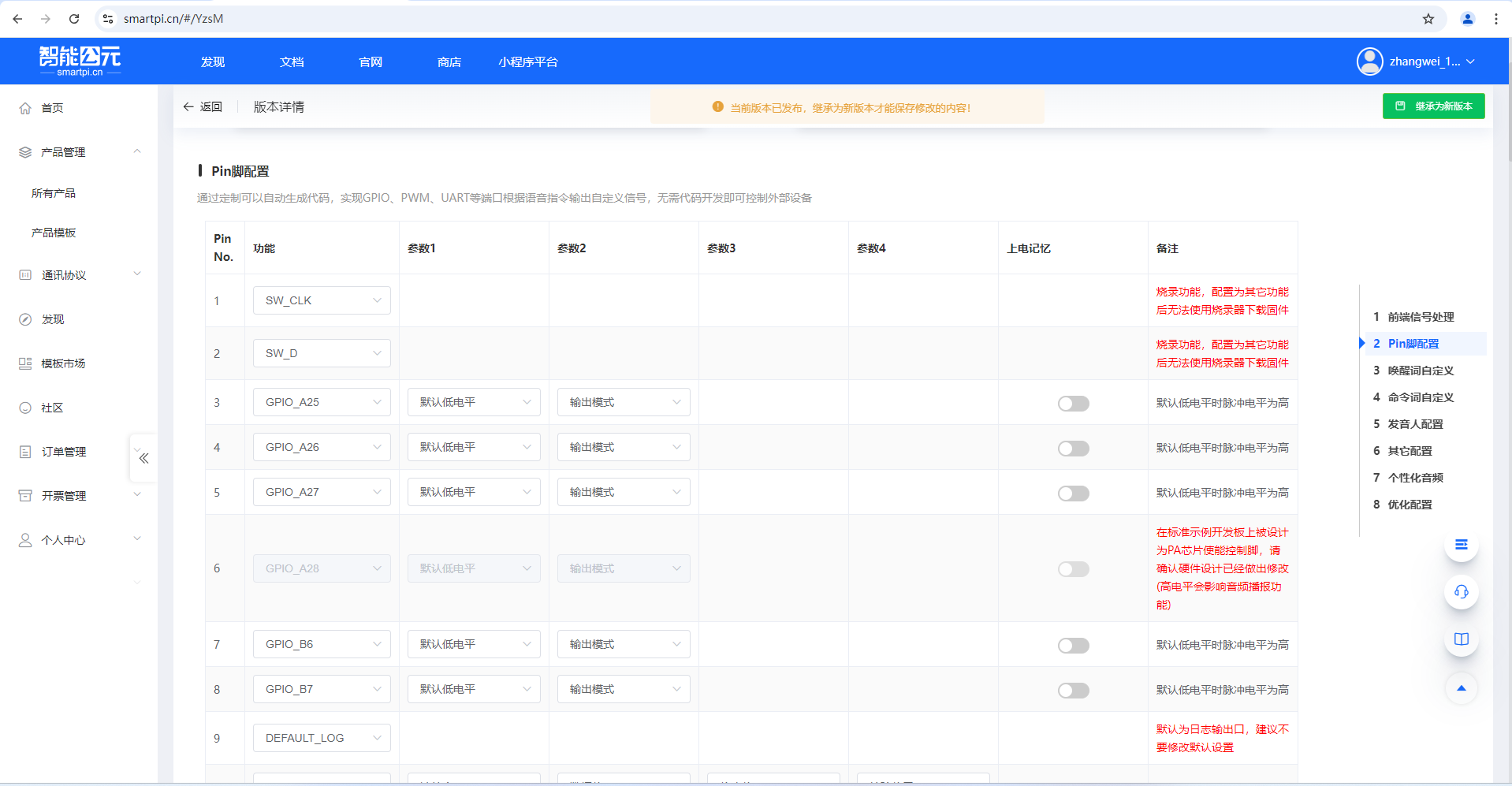Click the floating book documentation icon

tap(1461, 639)
